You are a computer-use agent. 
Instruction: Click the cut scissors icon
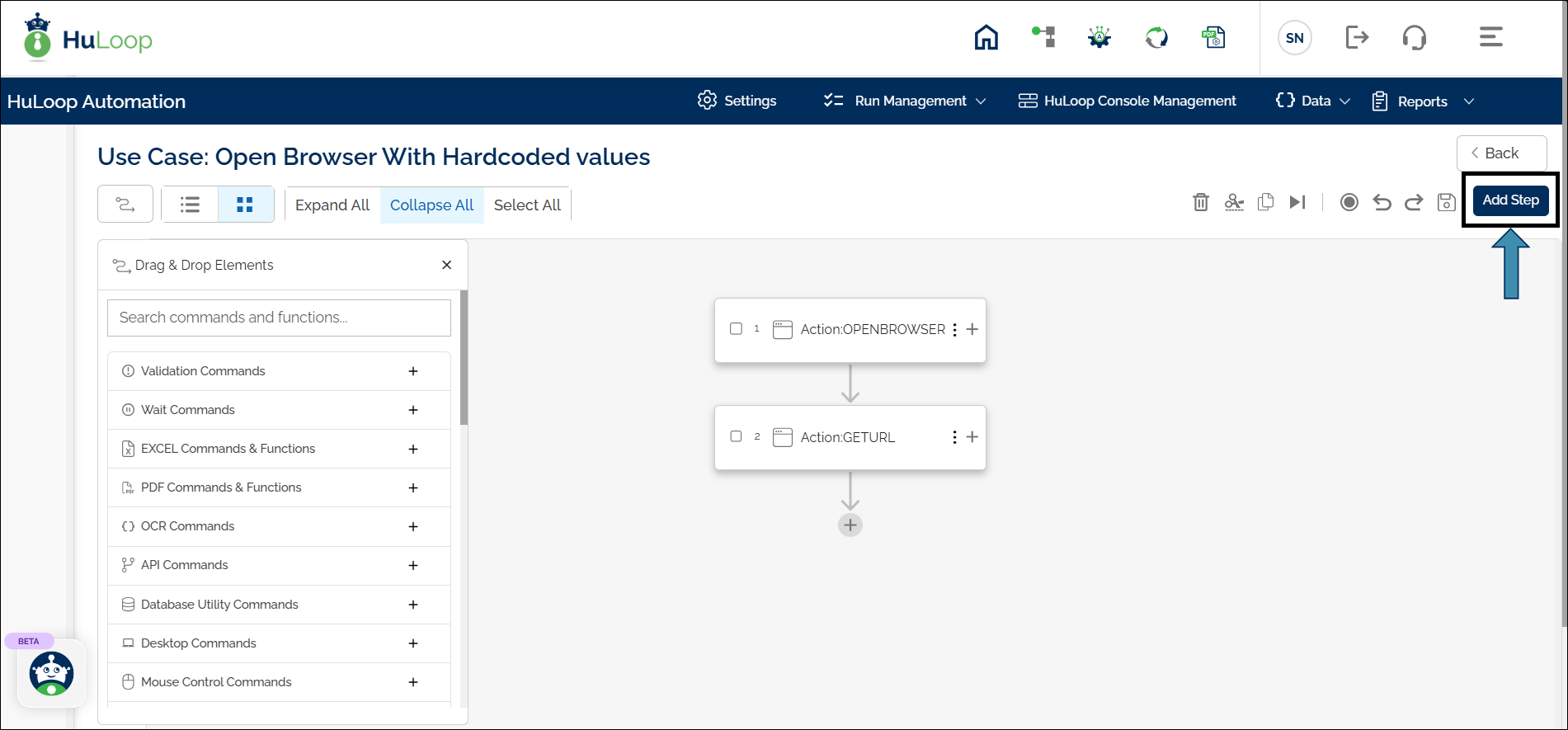pos(1234,202)
